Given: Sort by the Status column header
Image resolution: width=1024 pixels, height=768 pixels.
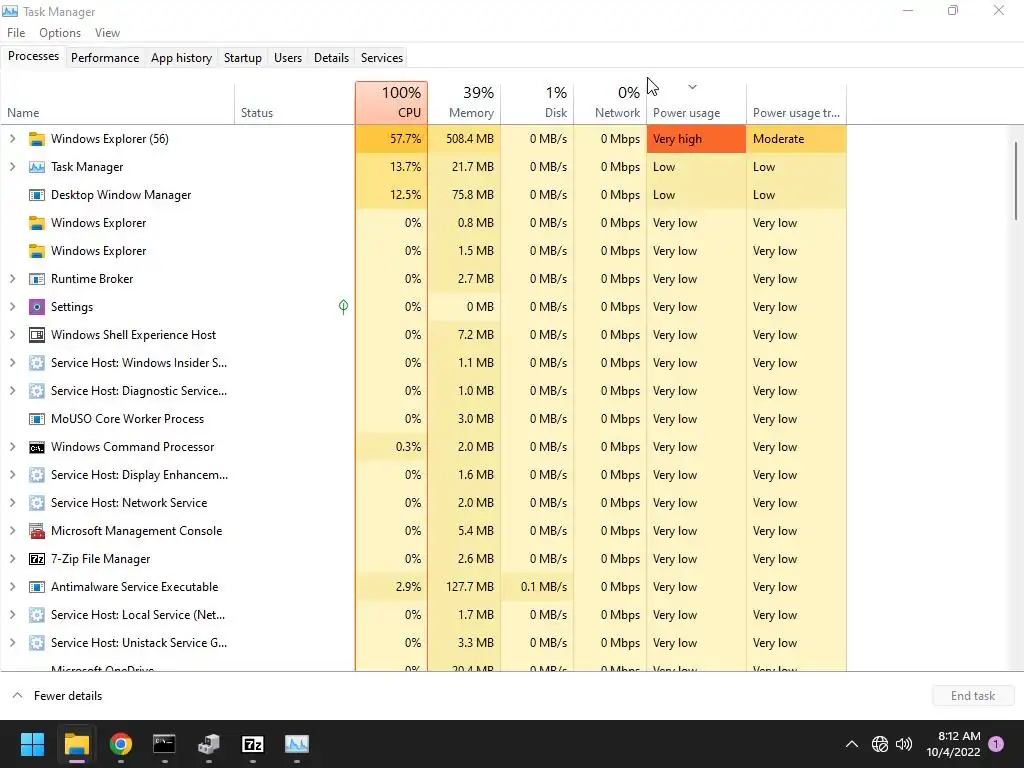Looking at the screenshot, I should click(x=295, y=103).
